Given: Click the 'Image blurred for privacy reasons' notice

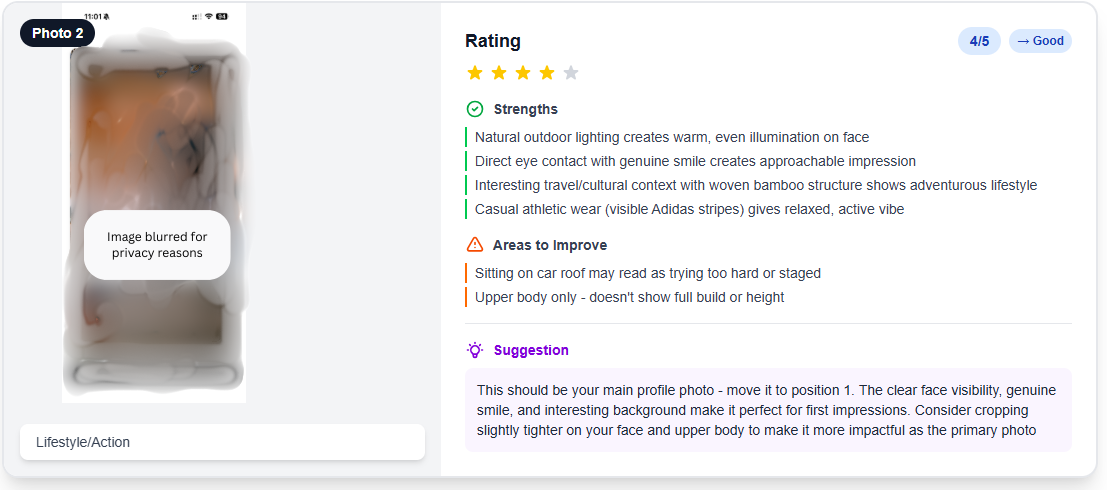Looking at the screenshot, I should (157, 245).
